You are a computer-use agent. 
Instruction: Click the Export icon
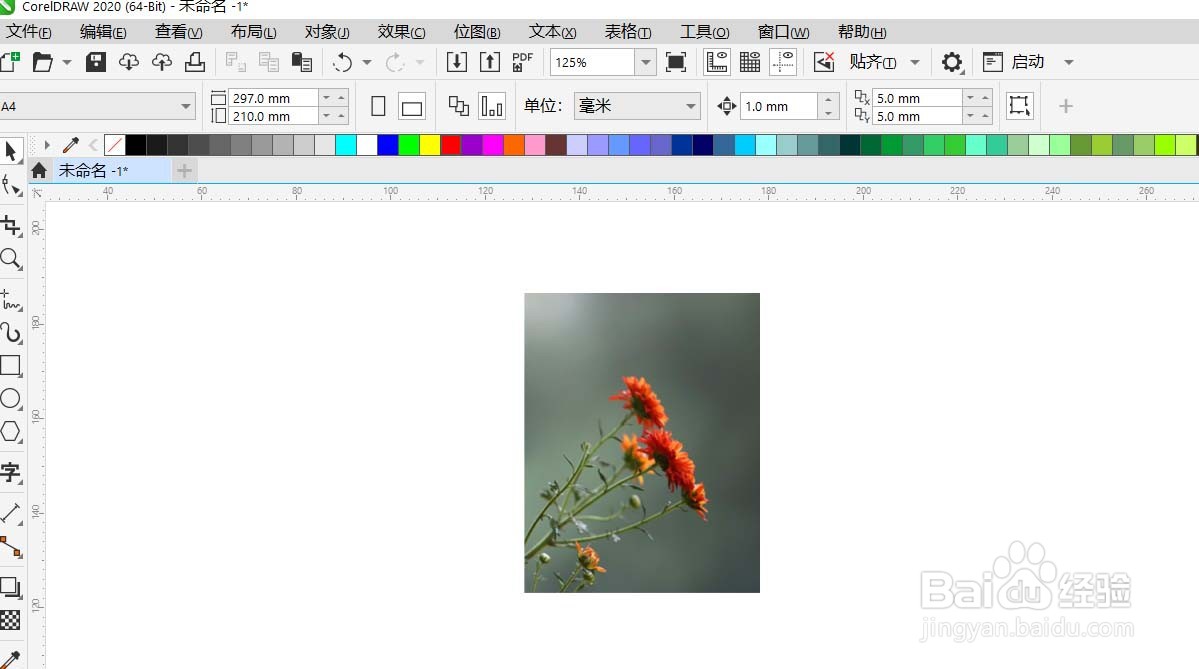click(x=489, y=62)
